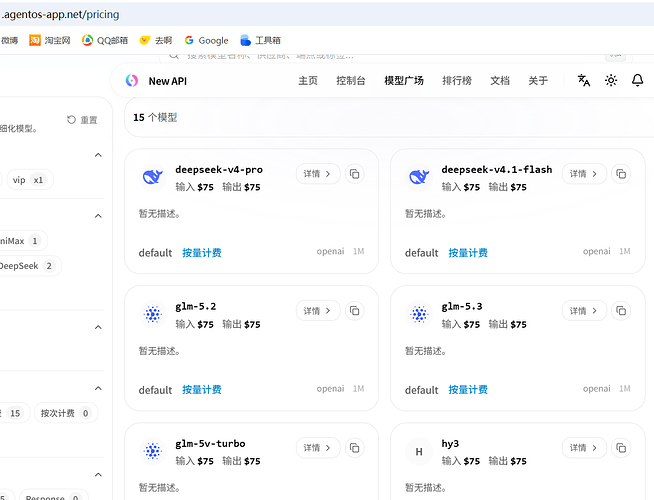The width and height of the screenshot is (654, 500).
Task: Copy the hy3 model name
Action: (621, 448)
